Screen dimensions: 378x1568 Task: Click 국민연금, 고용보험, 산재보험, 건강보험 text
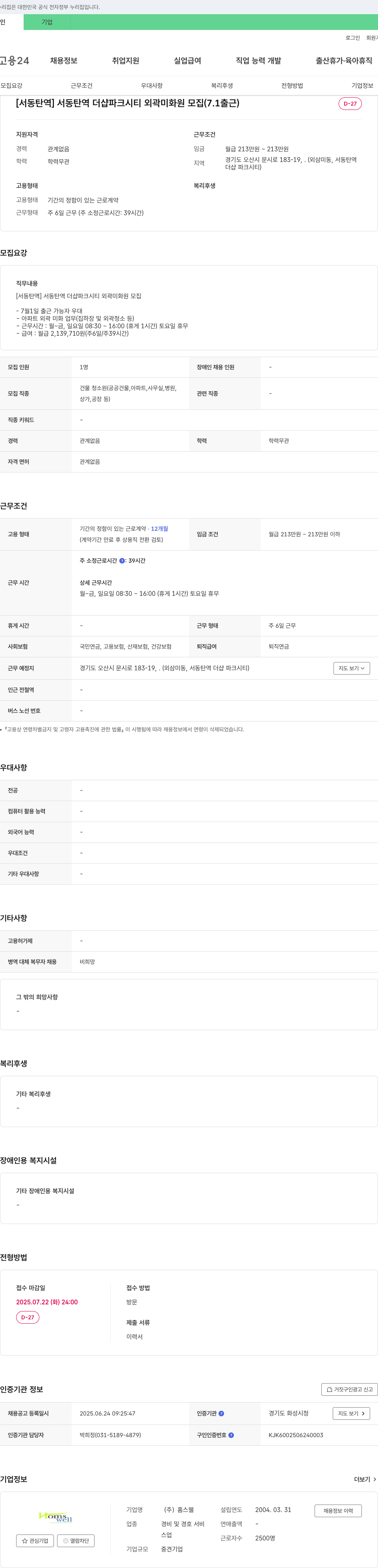(x=126, y=646)
